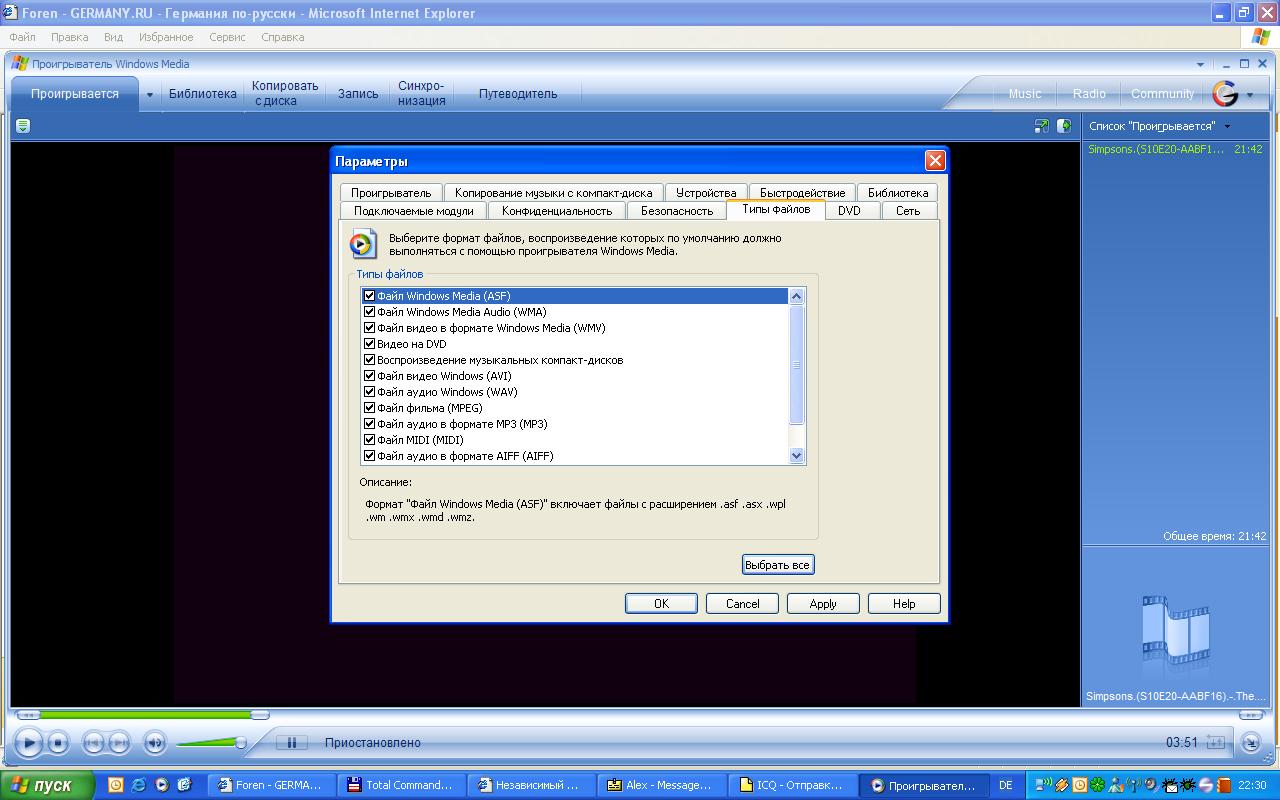
Task: Click the DE language indicator
Action: (x=1006, y=786)
